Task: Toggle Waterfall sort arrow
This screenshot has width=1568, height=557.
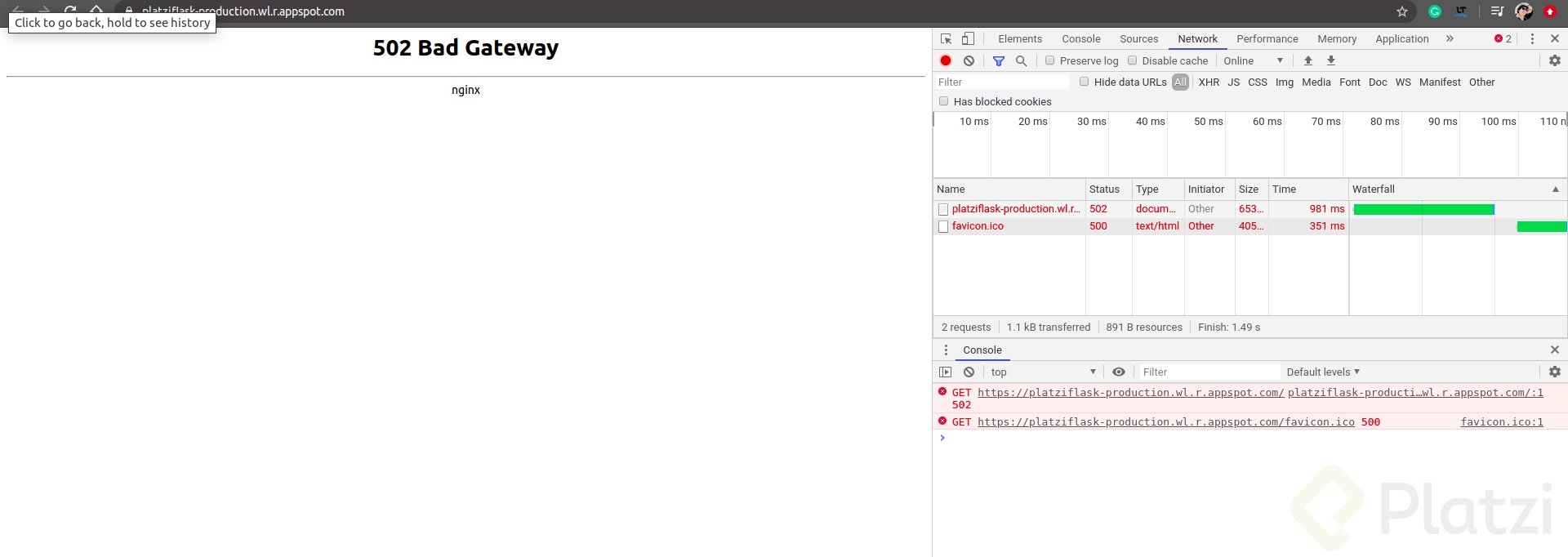Action: pos(1556,189)
